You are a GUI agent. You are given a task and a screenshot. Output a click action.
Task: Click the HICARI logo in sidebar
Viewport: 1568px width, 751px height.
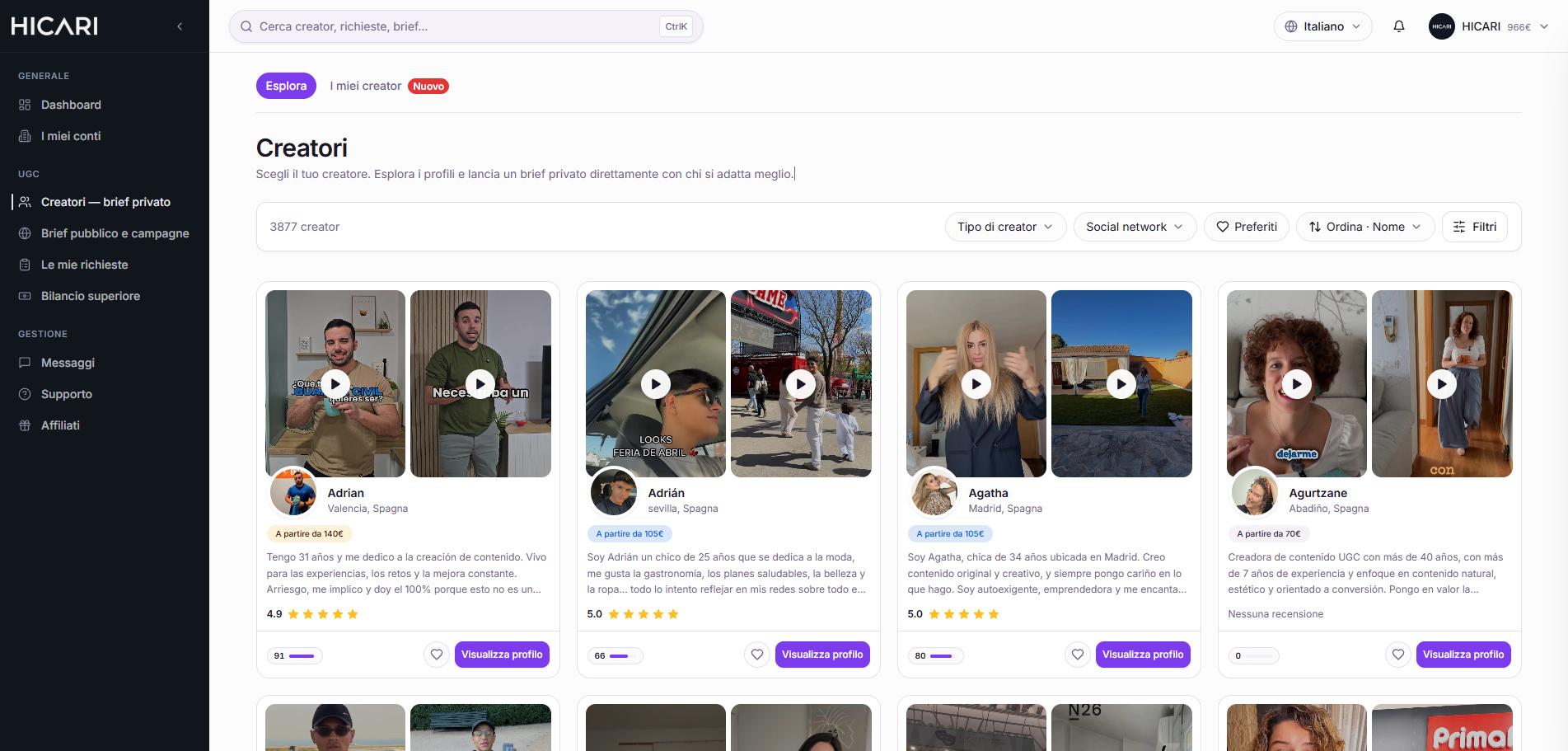pyautogui.click(x=54, y=26)
